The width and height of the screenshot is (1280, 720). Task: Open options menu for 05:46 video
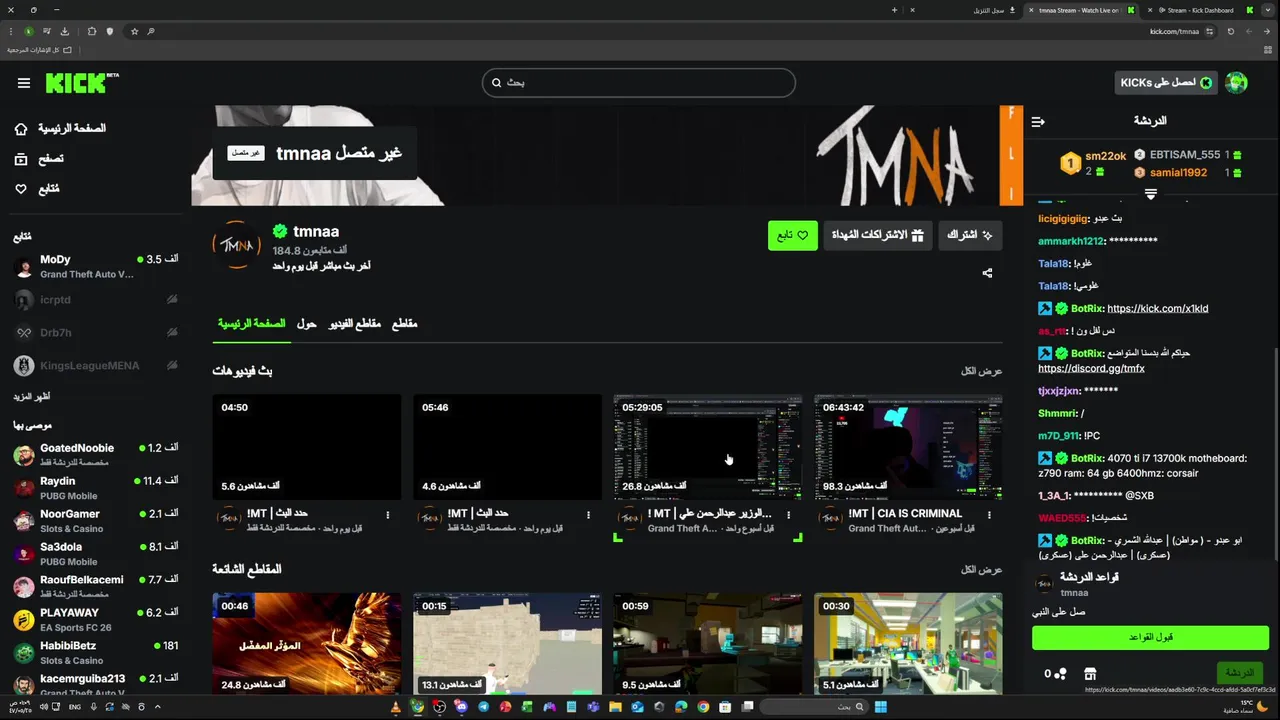588,515
